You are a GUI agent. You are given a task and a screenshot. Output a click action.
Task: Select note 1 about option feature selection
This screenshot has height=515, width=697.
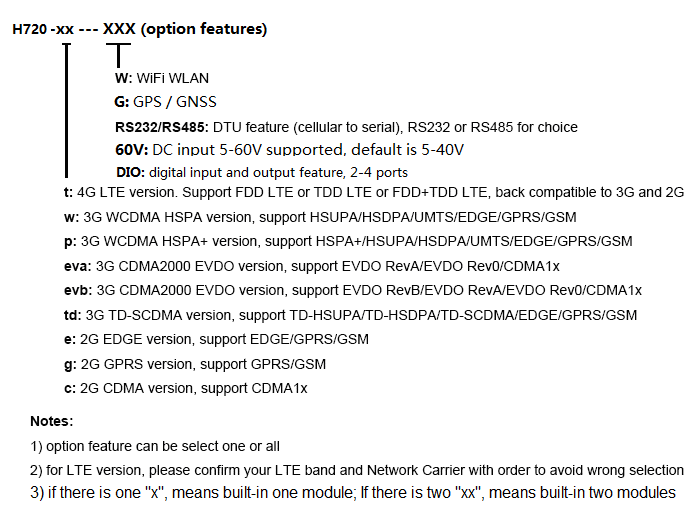coord(155,446)
